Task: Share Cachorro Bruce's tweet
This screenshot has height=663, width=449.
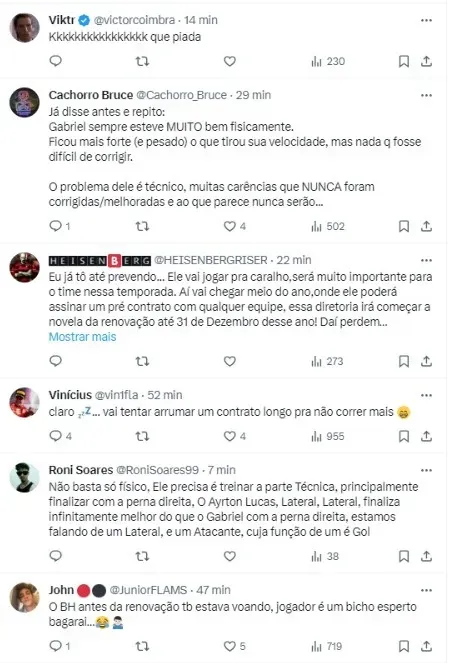Action: [x=426, y=226]
